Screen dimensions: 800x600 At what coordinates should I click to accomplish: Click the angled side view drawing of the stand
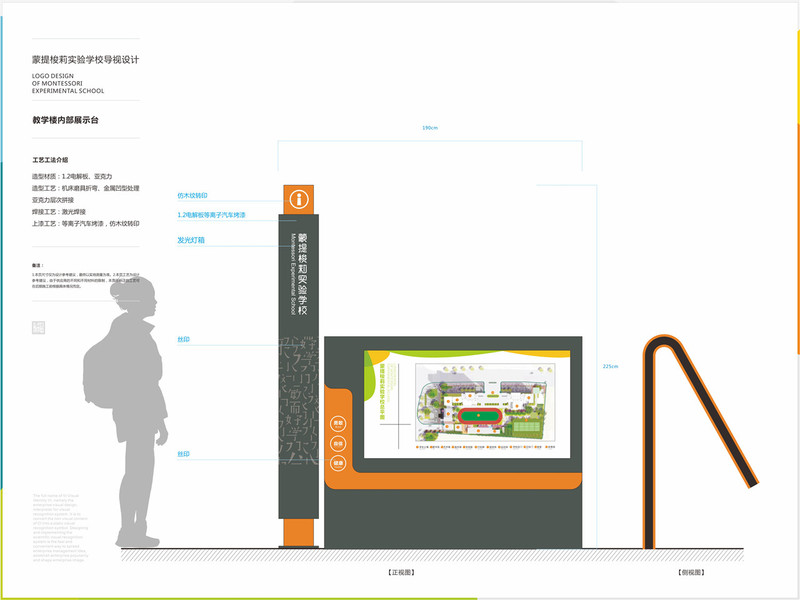700,441
